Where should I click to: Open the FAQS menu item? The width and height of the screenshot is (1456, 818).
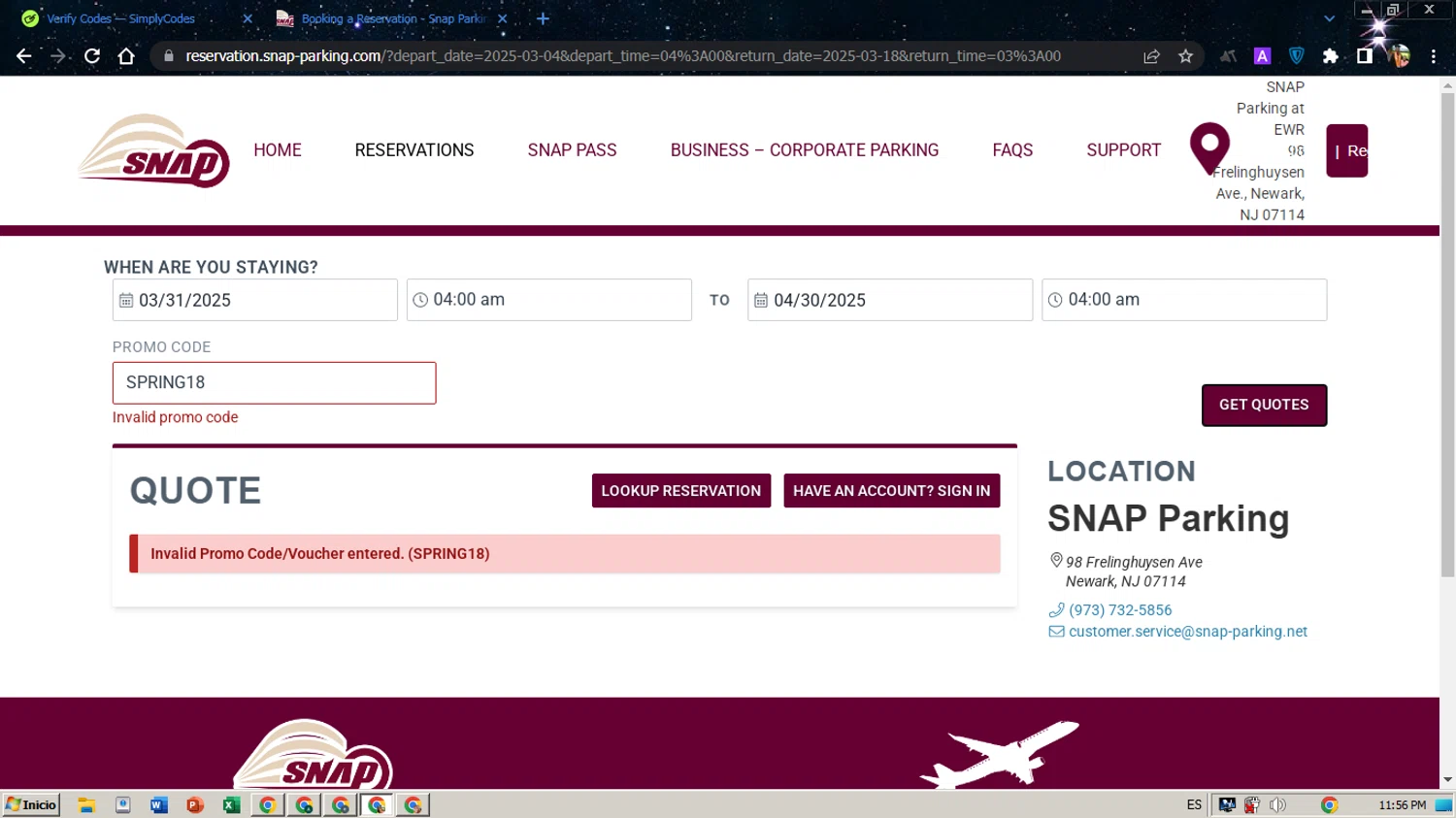click(1012, 150)
